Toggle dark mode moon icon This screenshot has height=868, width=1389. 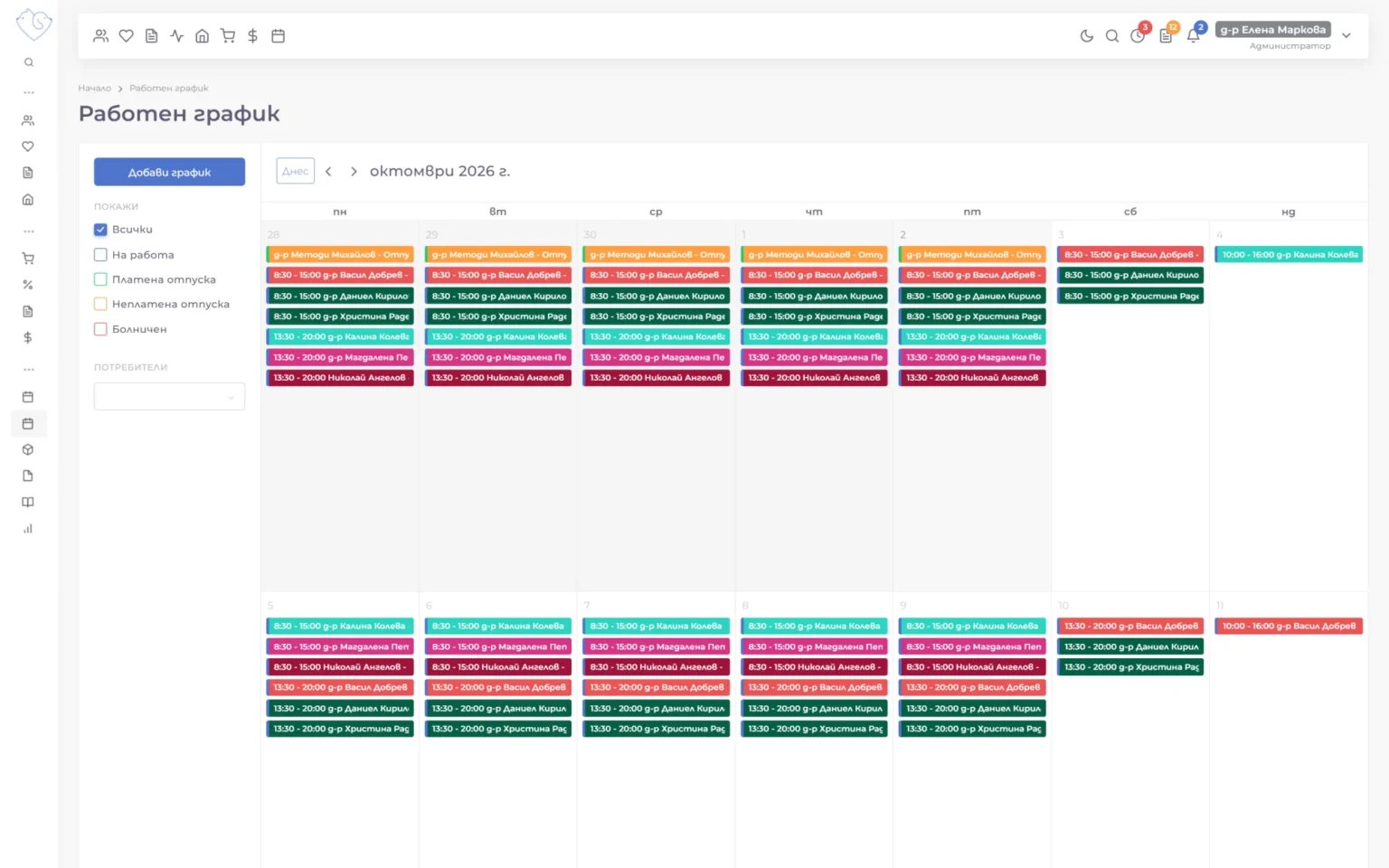click(1087, 36)
